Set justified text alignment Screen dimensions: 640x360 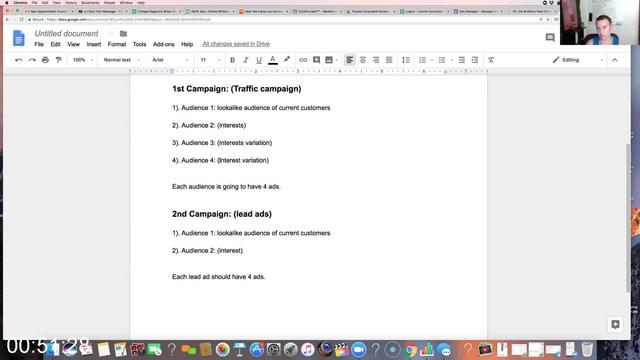click(389, 60)
